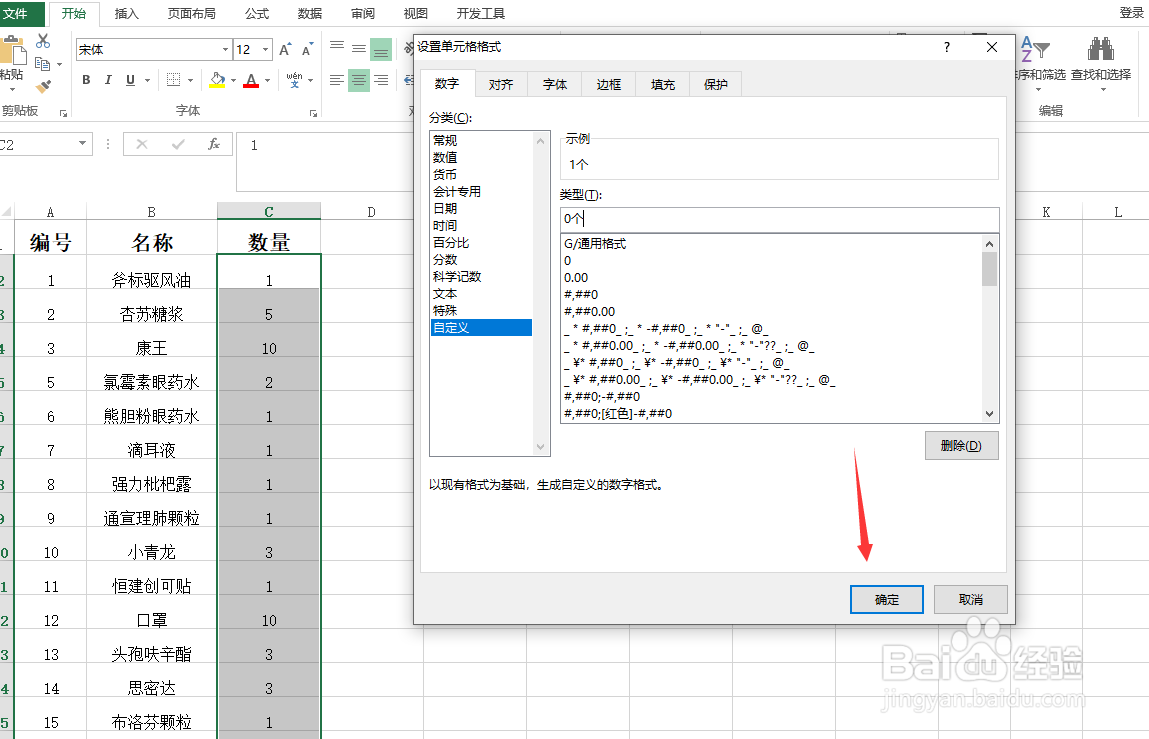The height and width of the screenshot is (739, 1149).
Task: Open the 文件 File menu
Action: pyautogui.click(x=15, y=13)
